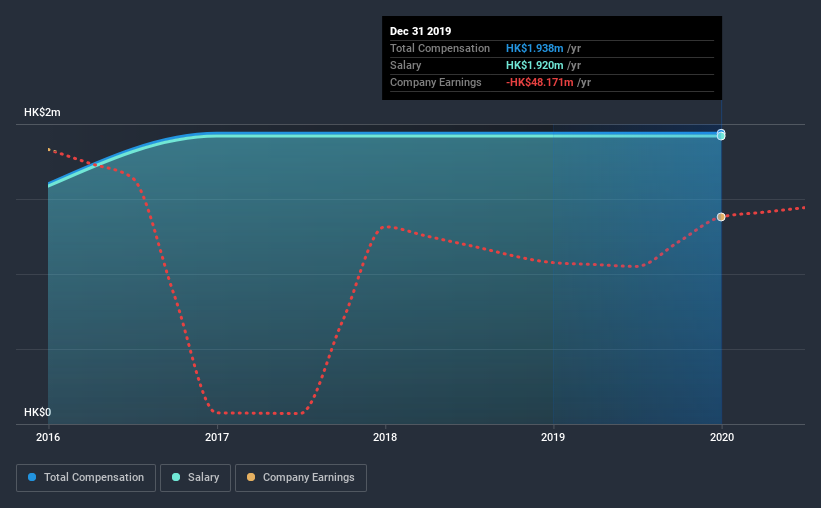Click the 2016 x-axis label
This screenshot has height=508, width=821.
click(x=48, y=437)
